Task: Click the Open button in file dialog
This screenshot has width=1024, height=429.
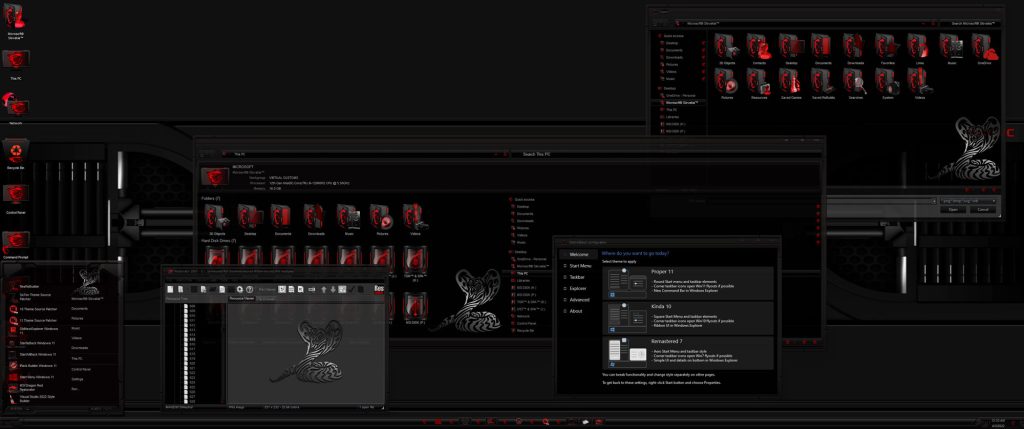Action: (x=953, y=210)
